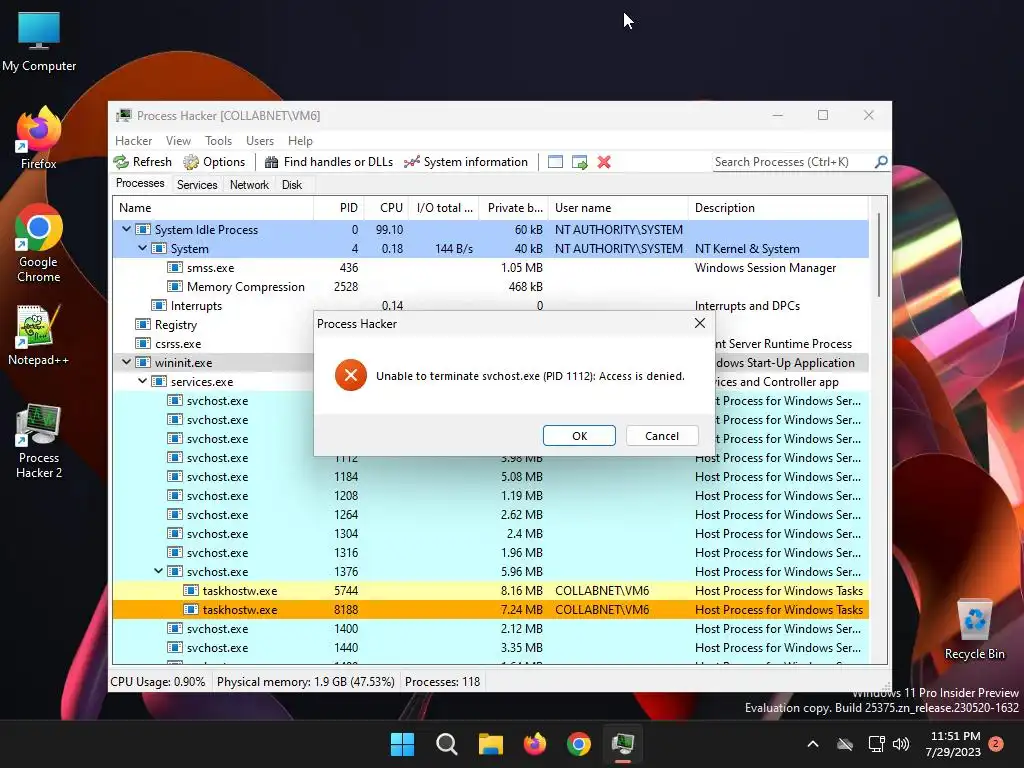
Task: Open Options from the toolbar
Action: pyautogui.click(x=214, y=162)
